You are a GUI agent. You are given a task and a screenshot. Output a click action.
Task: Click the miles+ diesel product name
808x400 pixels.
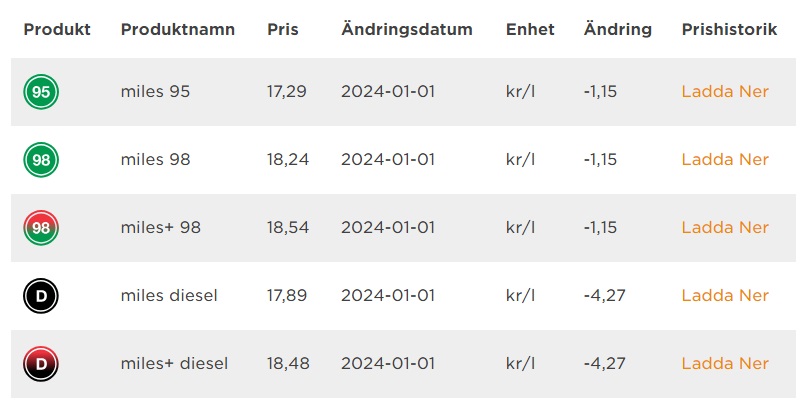[x=174, y=364]
